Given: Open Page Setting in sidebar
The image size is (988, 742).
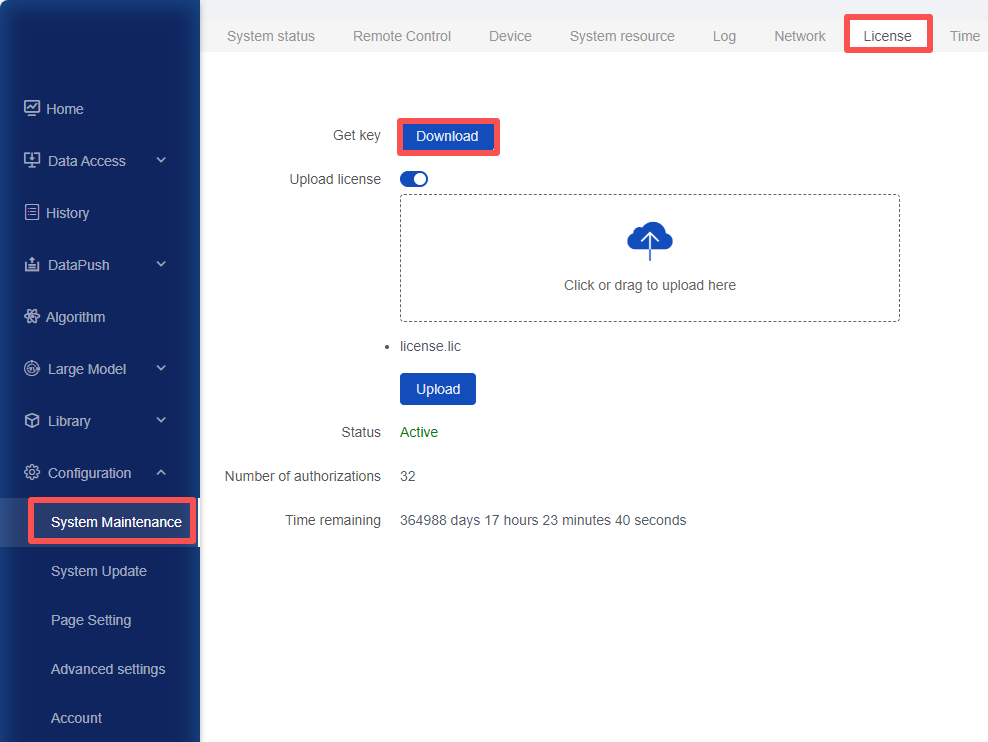Looking at the screenshot, I should pos(91,620).
